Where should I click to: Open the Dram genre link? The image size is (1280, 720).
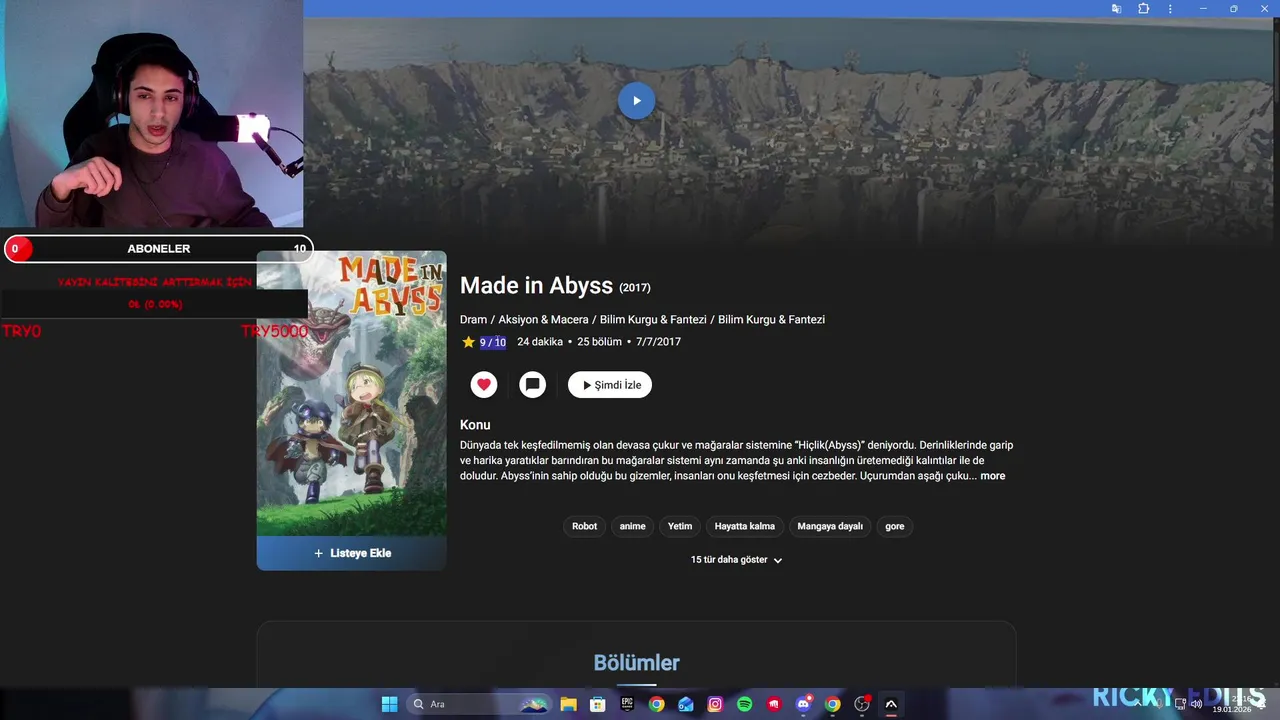click(x=473, y=320)
